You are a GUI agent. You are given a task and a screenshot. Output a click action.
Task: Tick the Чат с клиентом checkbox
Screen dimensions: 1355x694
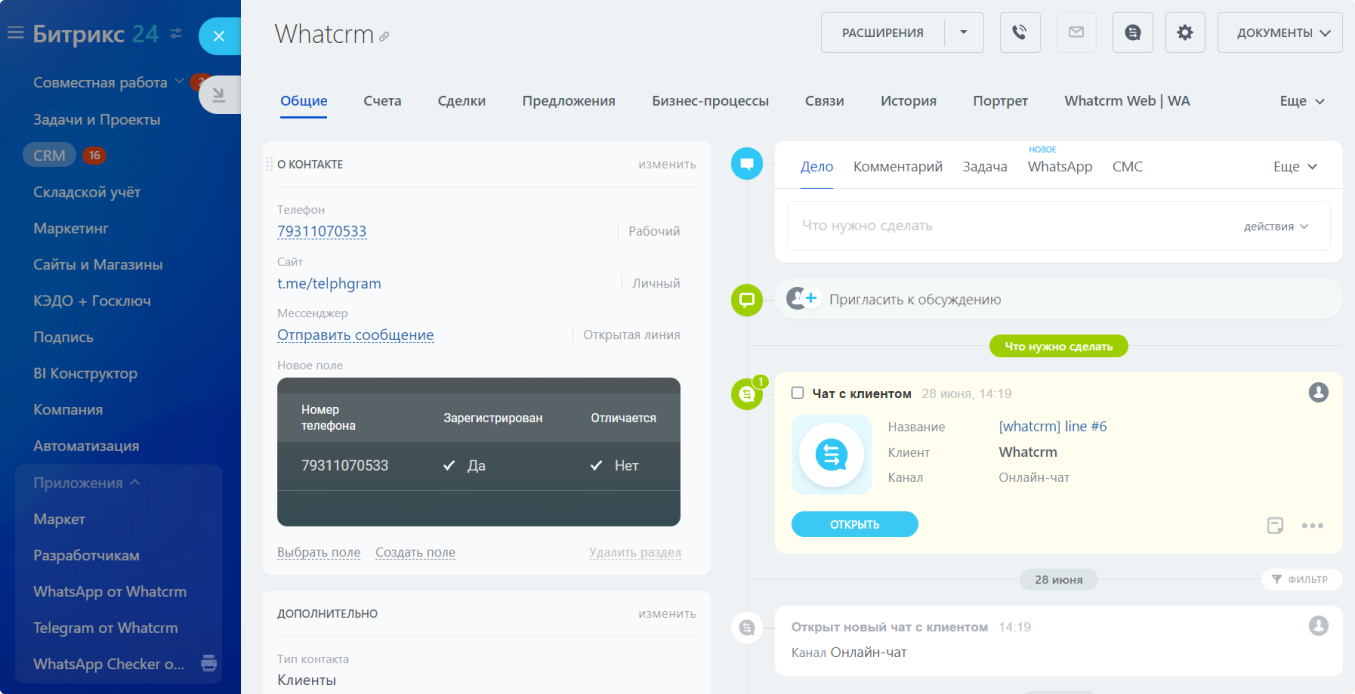(797, 393)
